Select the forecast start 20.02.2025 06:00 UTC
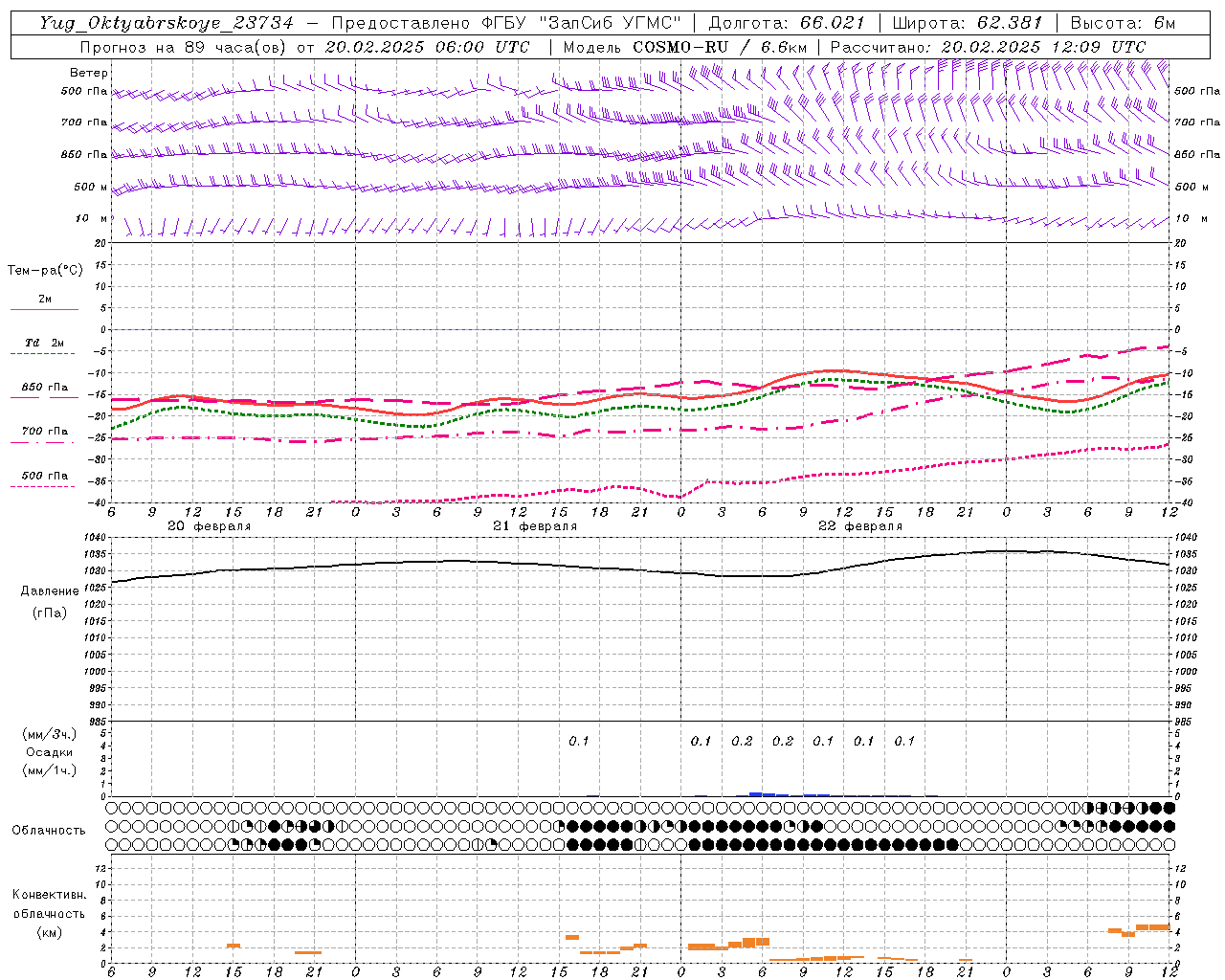The image size is (1225, 980). tap(427, 47)
